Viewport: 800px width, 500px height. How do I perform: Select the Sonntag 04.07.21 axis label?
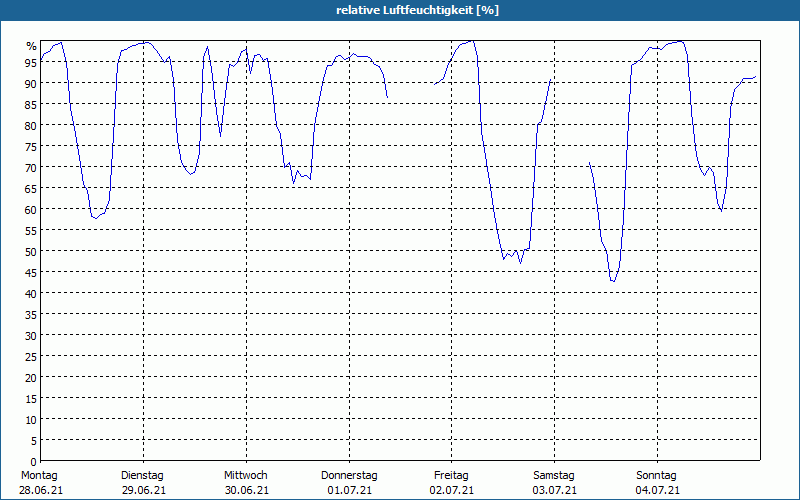point(657,483)
